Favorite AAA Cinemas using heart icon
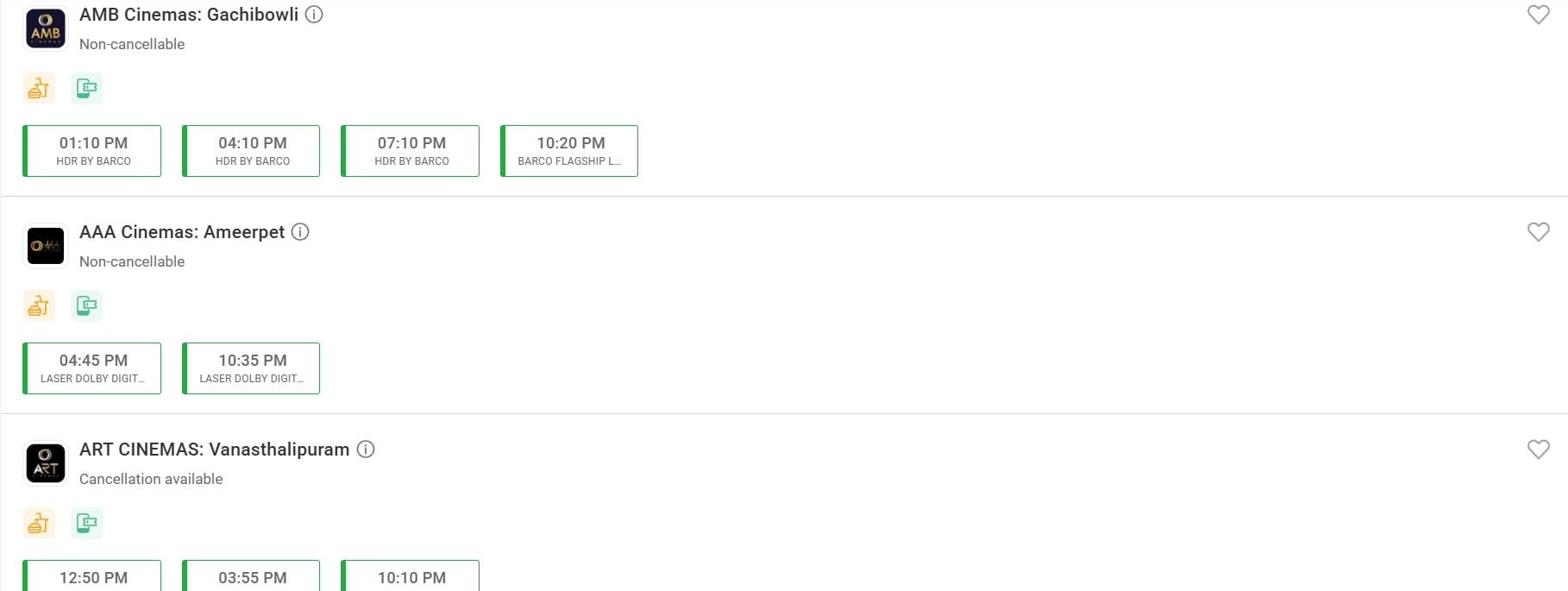This screenshot has width=1568, height=591. coord(1539,232)
